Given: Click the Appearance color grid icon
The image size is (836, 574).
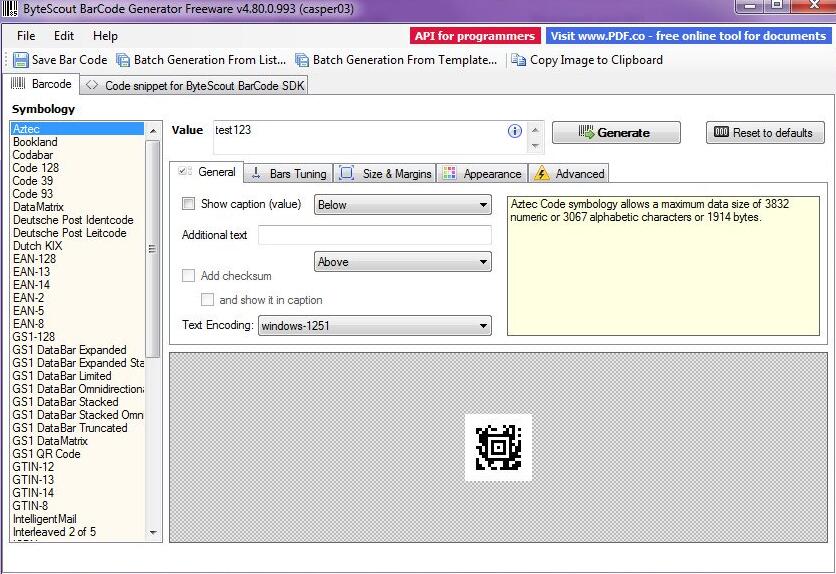Looking at the screenshot, I should (x=449, y=173).
